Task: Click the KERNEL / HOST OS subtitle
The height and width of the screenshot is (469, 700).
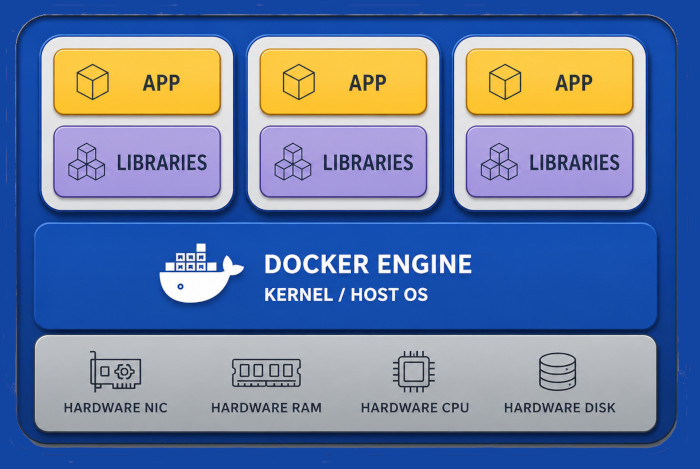Action: coord(346,295)
